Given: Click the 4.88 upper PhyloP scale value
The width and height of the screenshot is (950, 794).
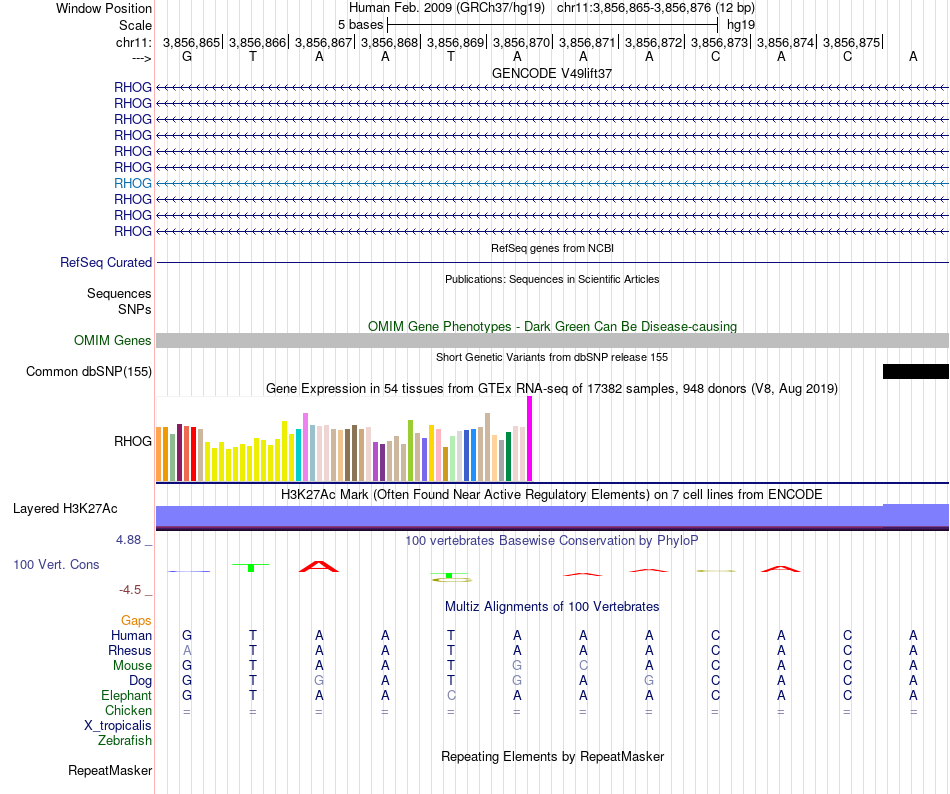Looking at the screenshot, I should 128,540.
